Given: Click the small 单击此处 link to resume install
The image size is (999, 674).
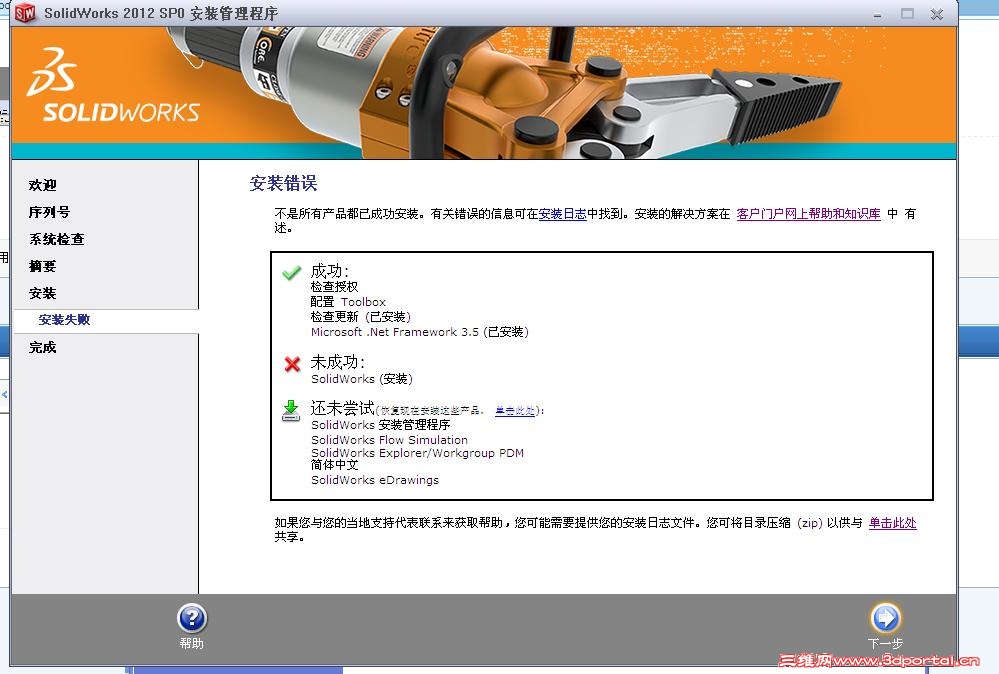Looking at the screenshot, I should (x=515, y=411).
